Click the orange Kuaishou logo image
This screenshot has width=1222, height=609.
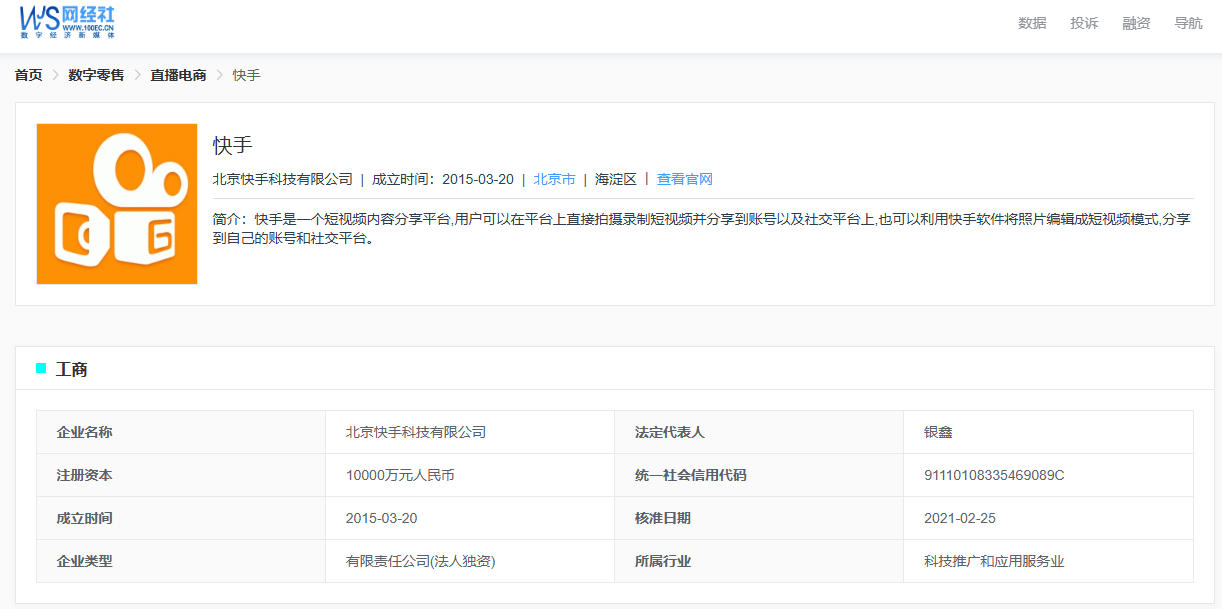point(117,204)
